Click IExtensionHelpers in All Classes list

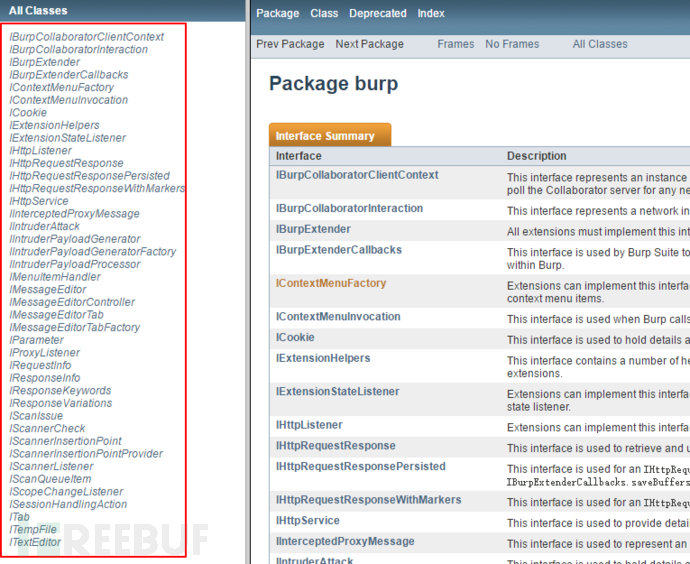tap(54, 125)
